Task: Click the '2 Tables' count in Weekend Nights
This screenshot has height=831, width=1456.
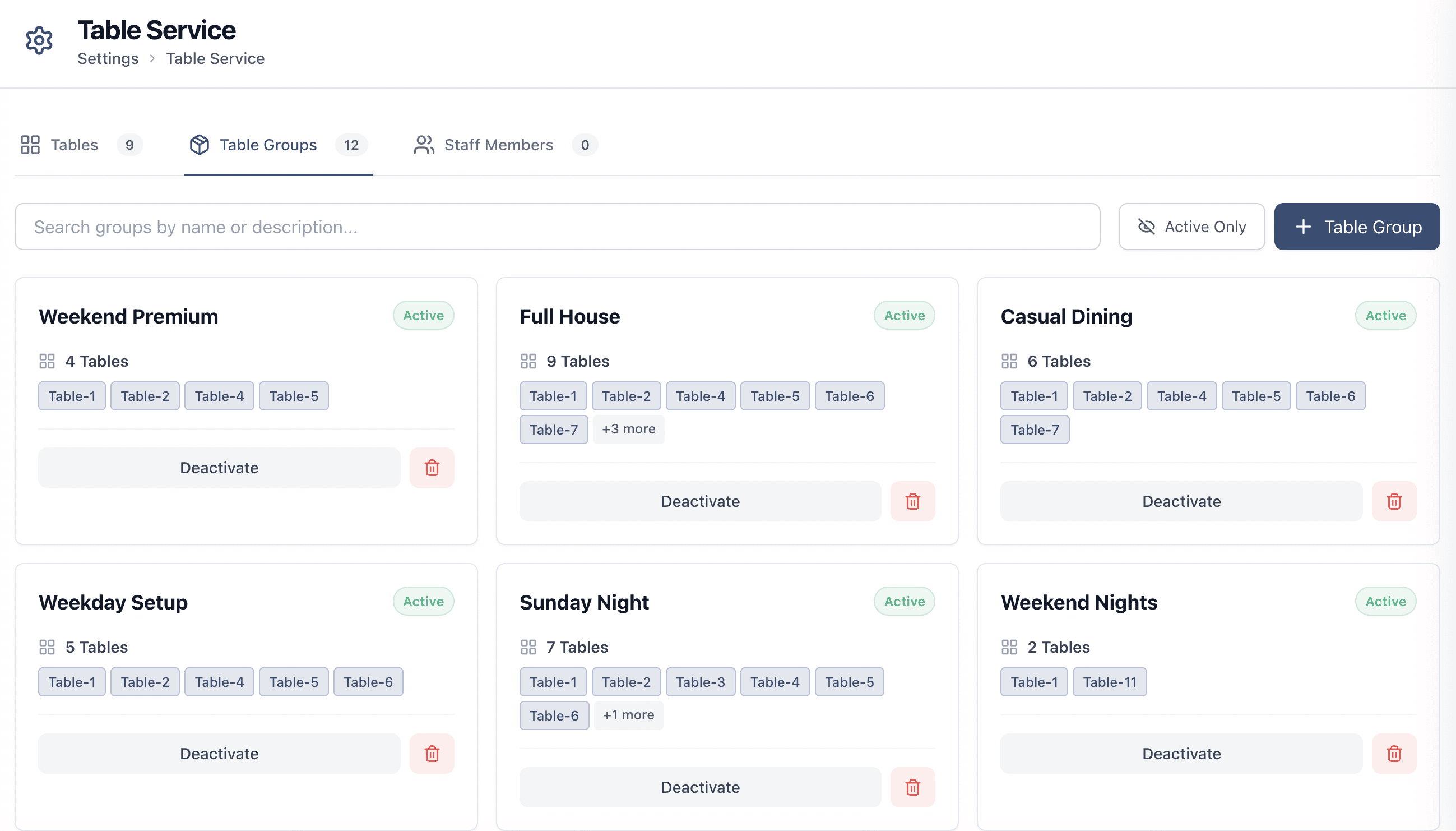Action: (x=1059, y=647)
